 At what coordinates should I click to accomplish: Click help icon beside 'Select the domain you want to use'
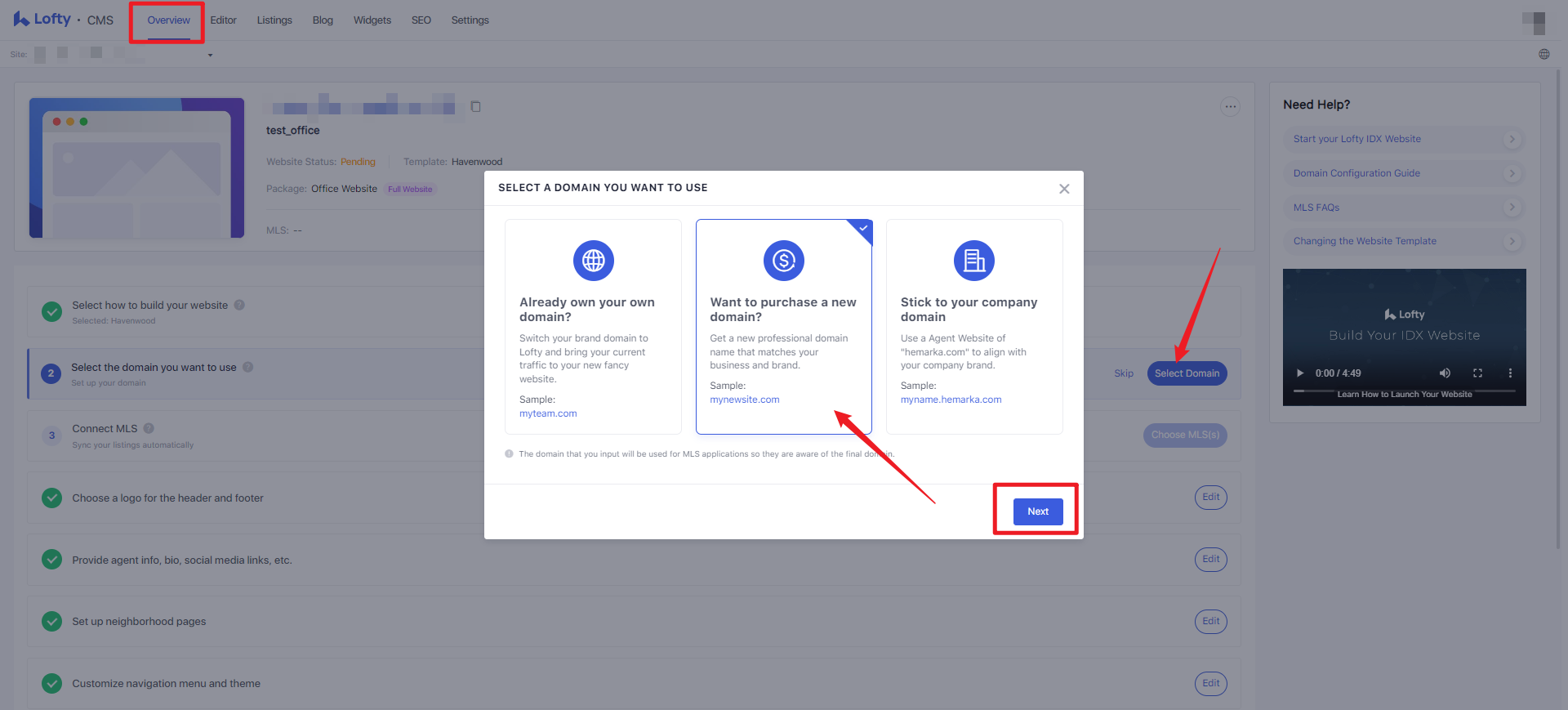click(x=248, y=367)
